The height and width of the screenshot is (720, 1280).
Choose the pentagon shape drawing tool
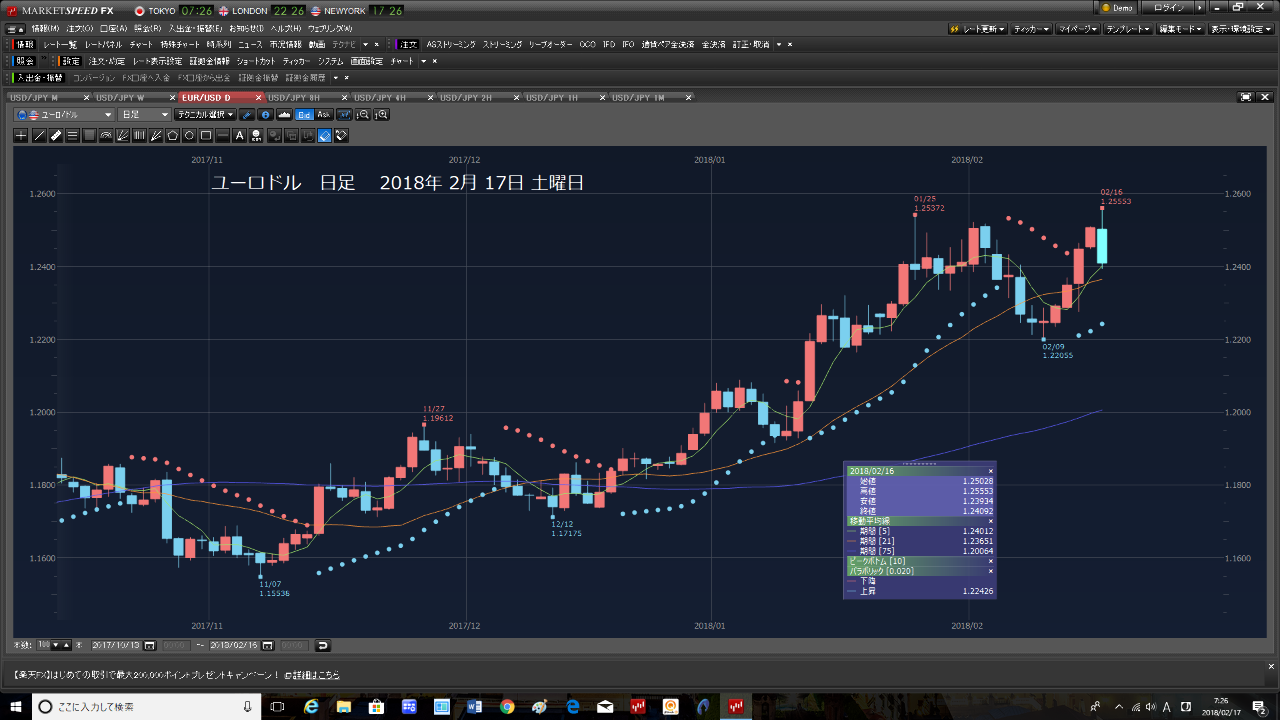click(172, 135)
